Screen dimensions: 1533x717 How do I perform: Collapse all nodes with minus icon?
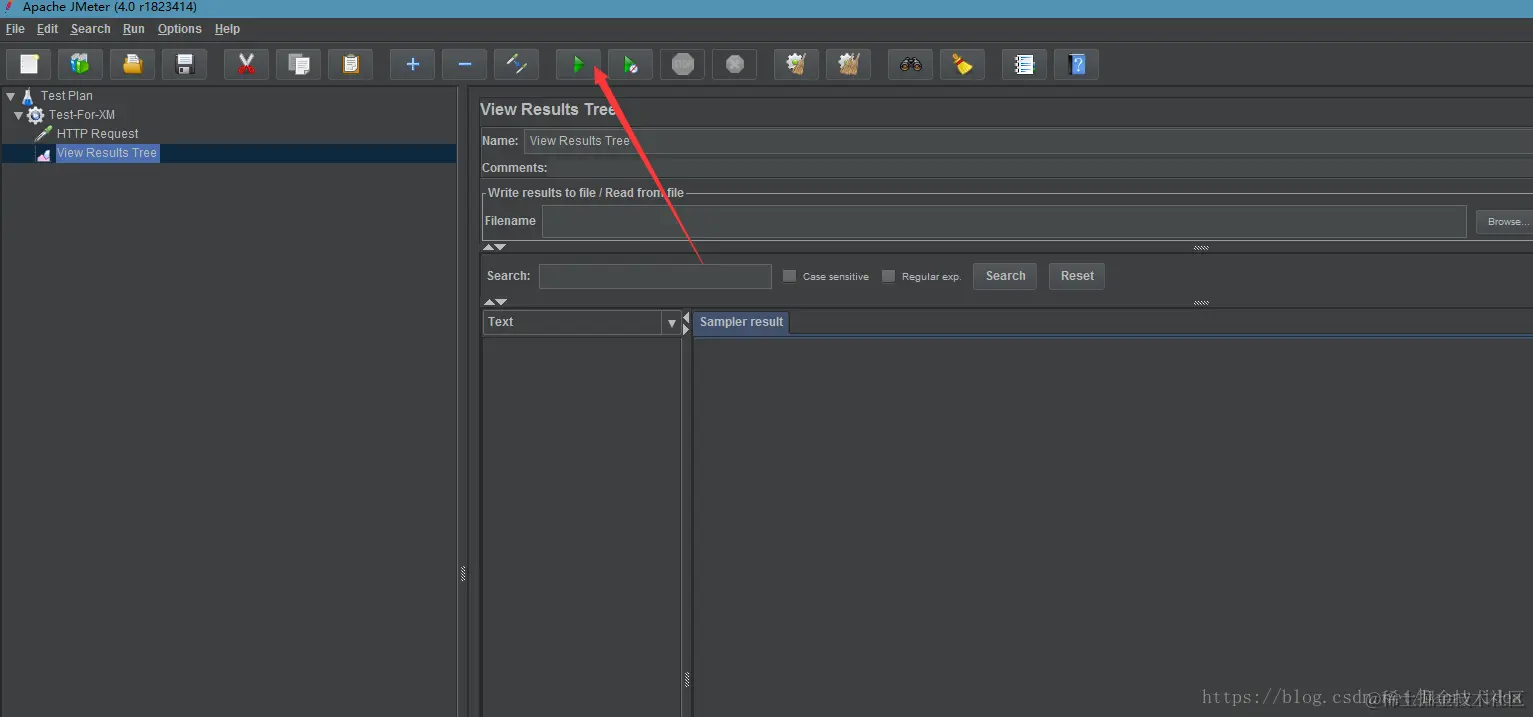tap(464, 65)
